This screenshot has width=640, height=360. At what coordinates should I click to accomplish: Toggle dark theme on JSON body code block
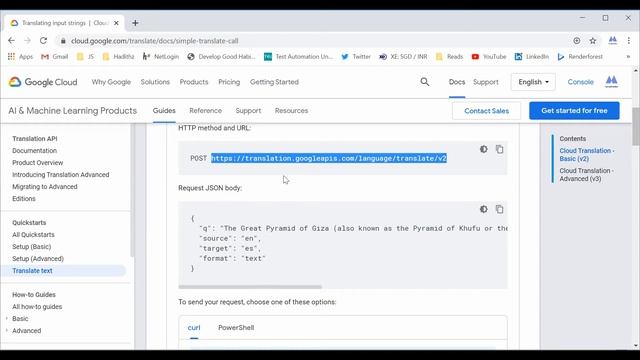coord(484,209)
